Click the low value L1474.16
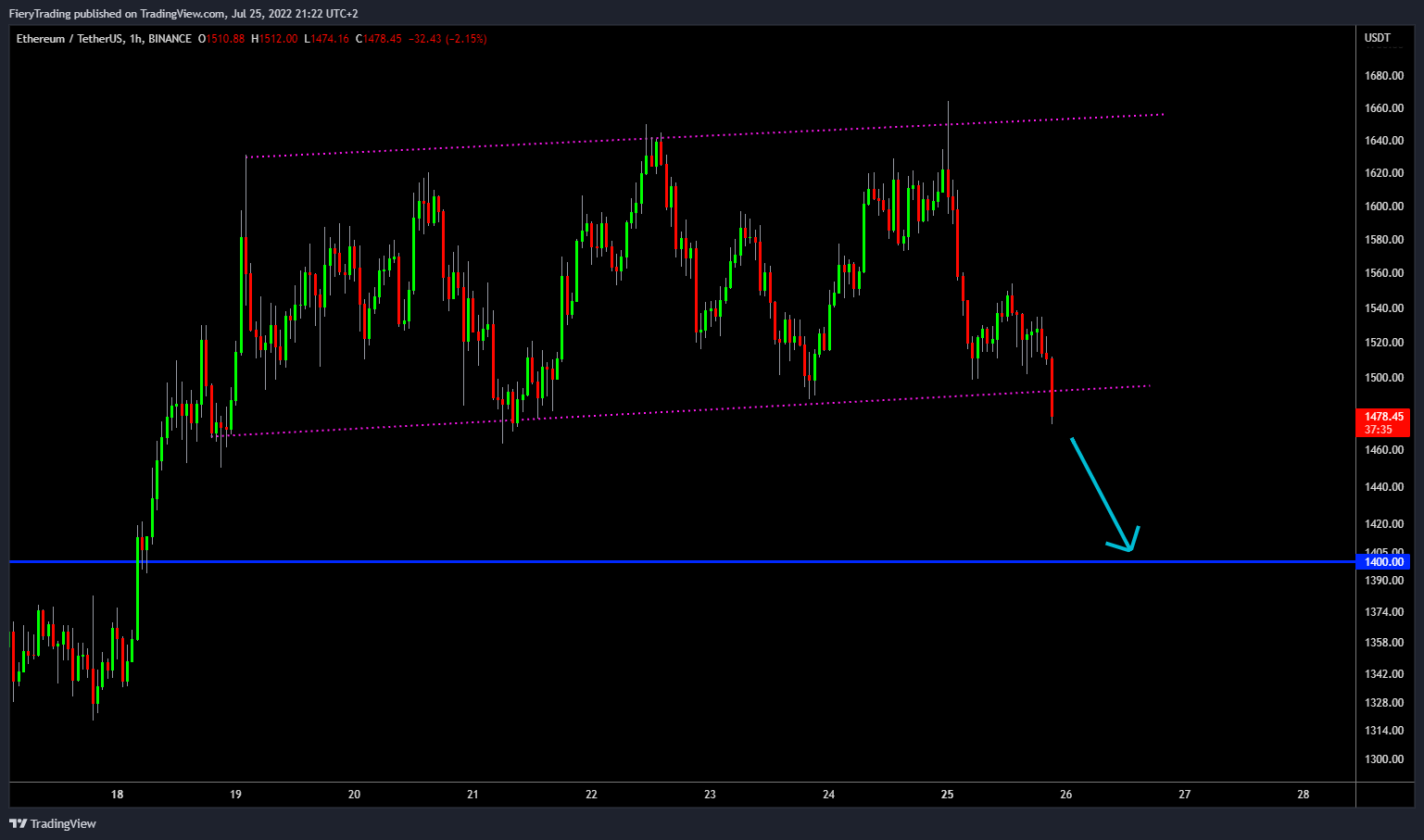This screenshot has height=840, width=1424. click(326, 39)
